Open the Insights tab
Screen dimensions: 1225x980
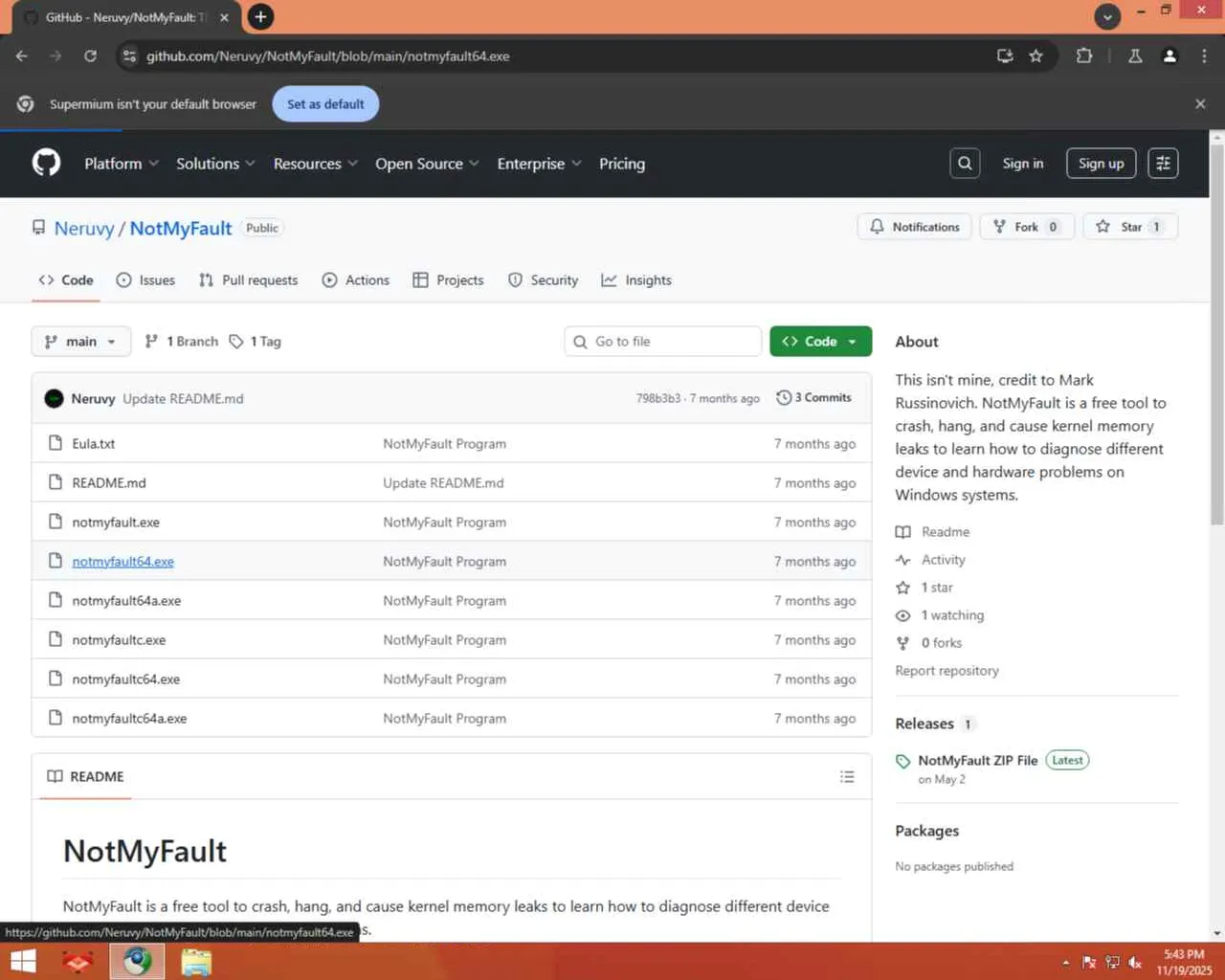click(636, 280)
